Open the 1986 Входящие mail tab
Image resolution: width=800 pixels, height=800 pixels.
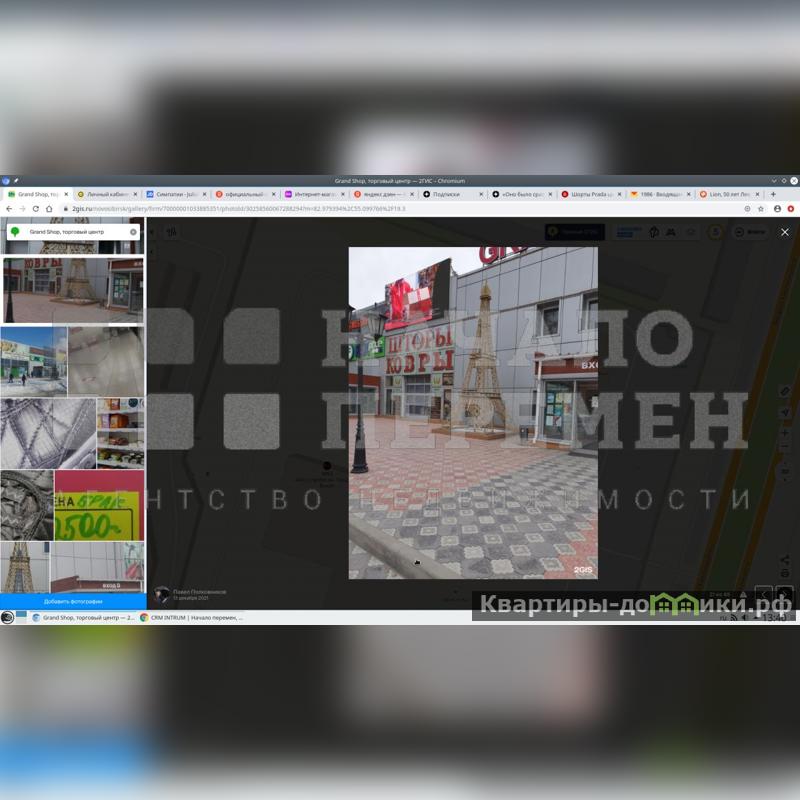(658, 194)
